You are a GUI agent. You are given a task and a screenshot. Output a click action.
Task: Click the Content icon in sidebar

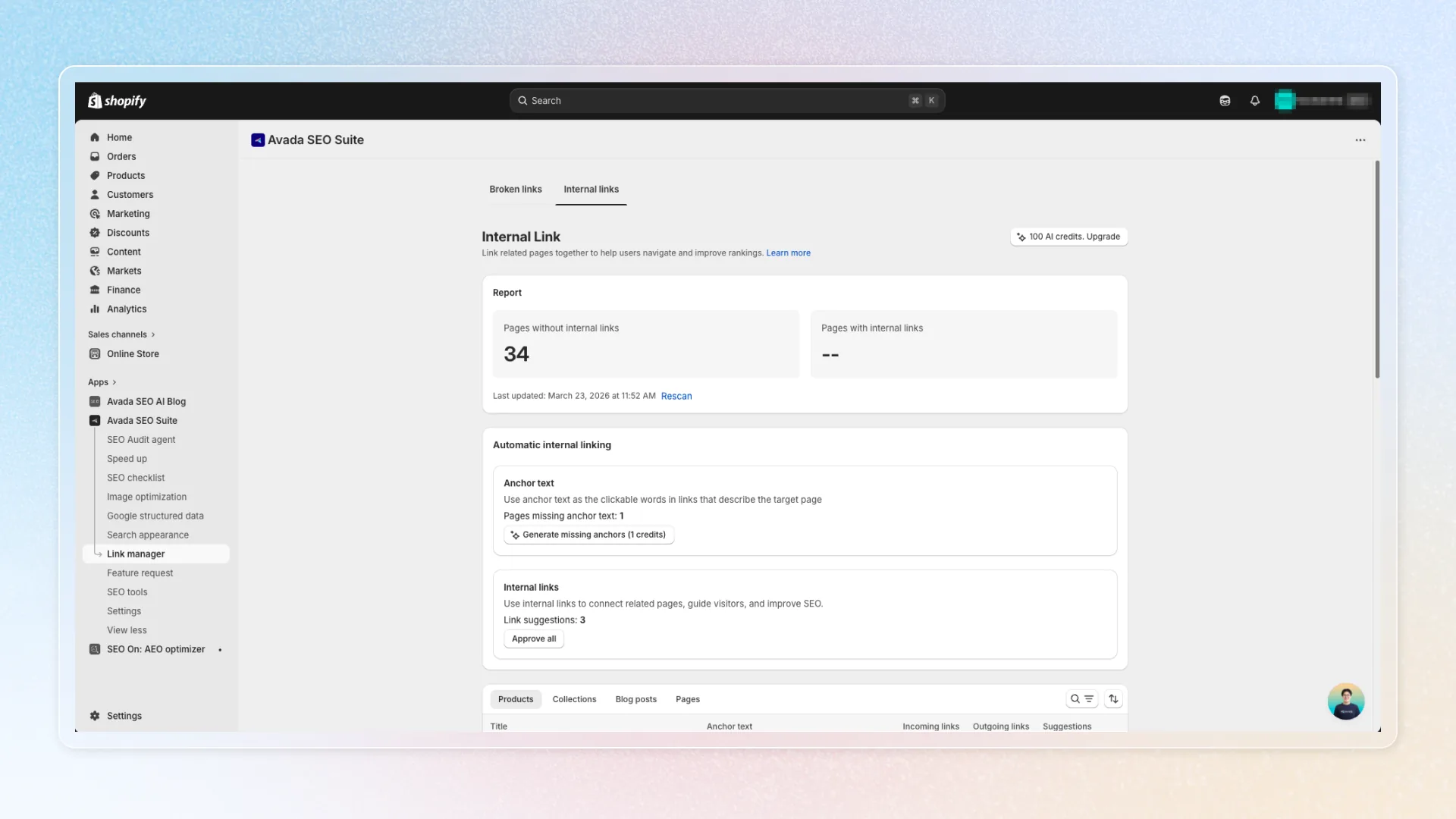pos(95,252)
